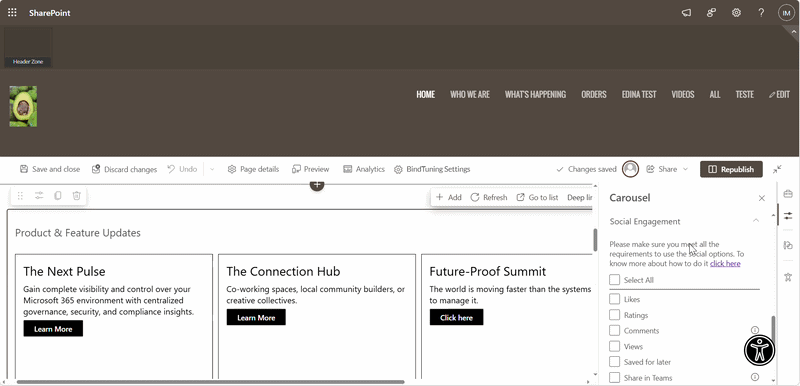This screenshot has width=800, height=386.
Task: Click Save and close
Action: click(x=50, y=169)
